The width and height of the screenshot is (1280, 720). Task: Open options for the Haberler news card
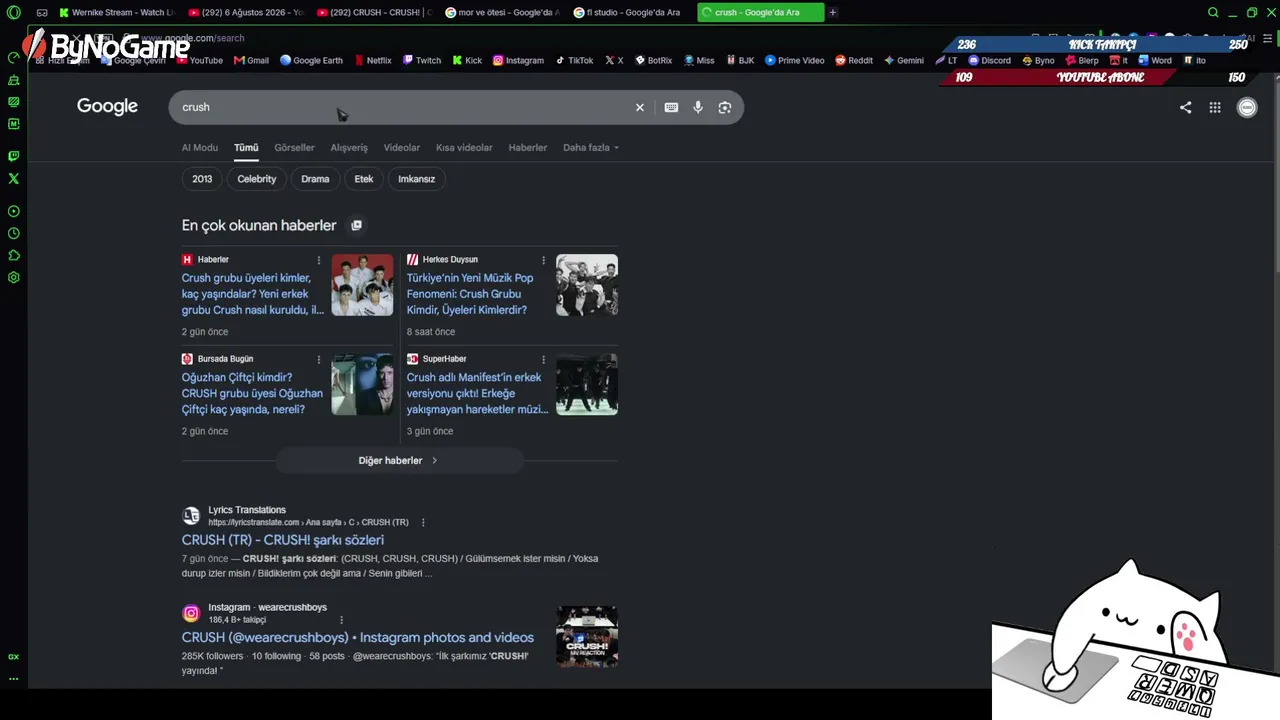click(319, 260)
